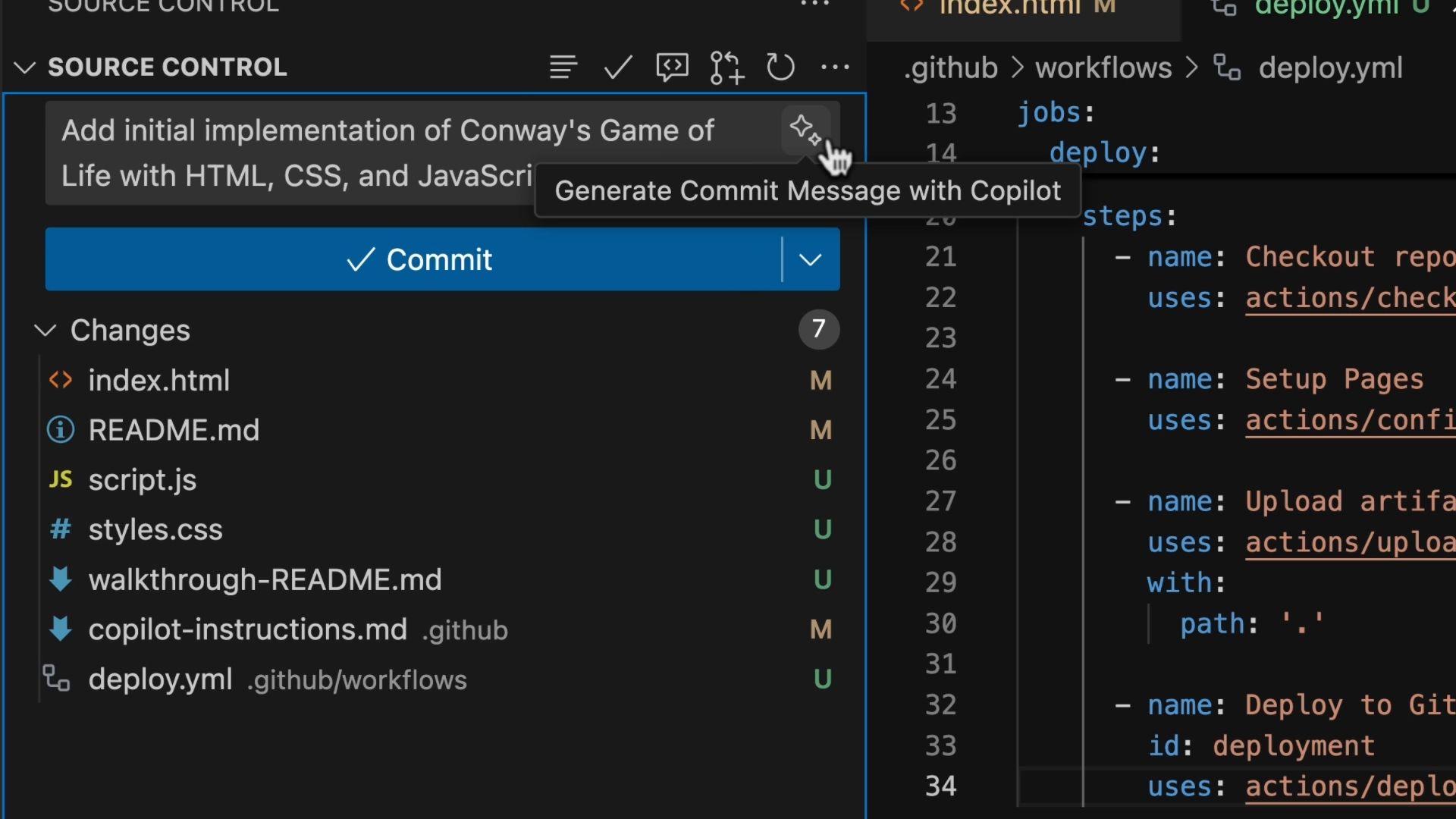Open the actions/deplo link on line 34
Image resolution: width=1456 pixels, height=819 pixels.
coord(1351,787)
